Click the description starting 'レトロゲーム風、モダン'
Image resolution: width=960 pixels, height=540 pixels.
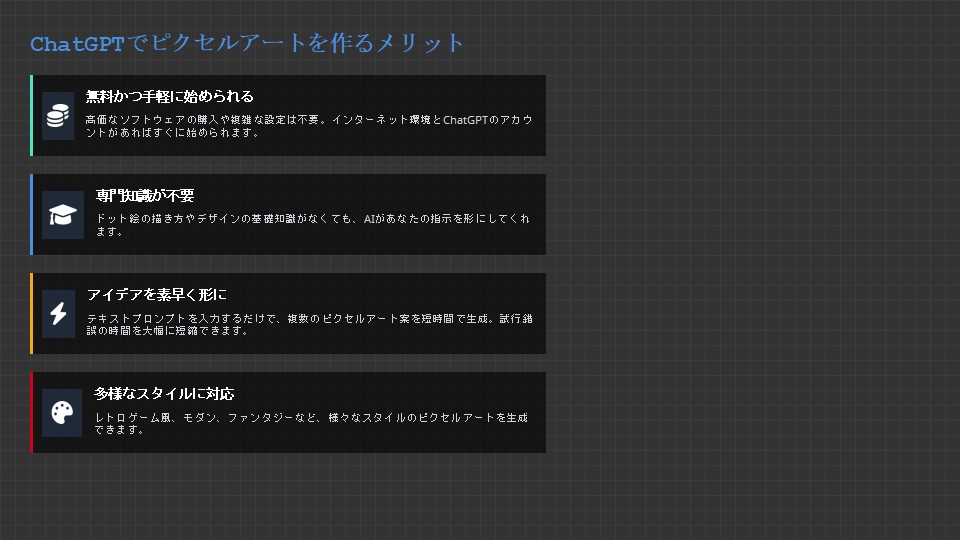[311, 424]
